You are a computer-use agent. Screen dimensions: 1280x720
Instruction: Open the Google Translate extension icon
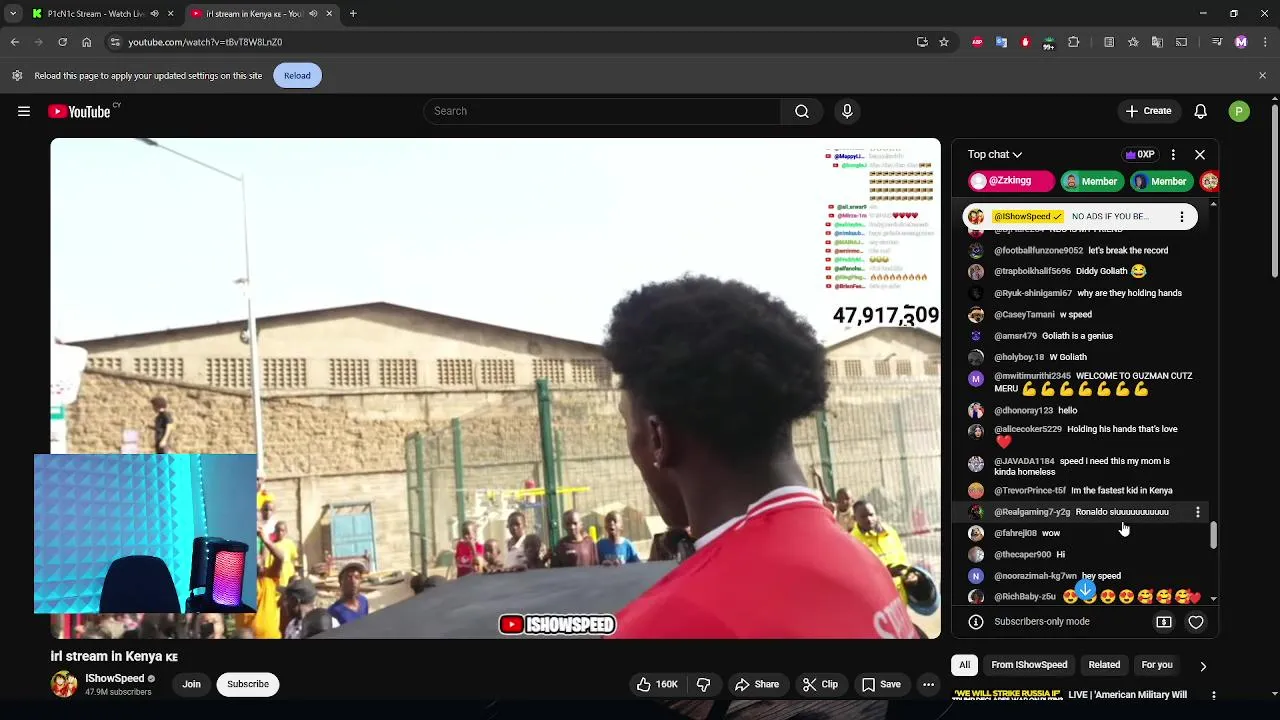[1001, 42]
